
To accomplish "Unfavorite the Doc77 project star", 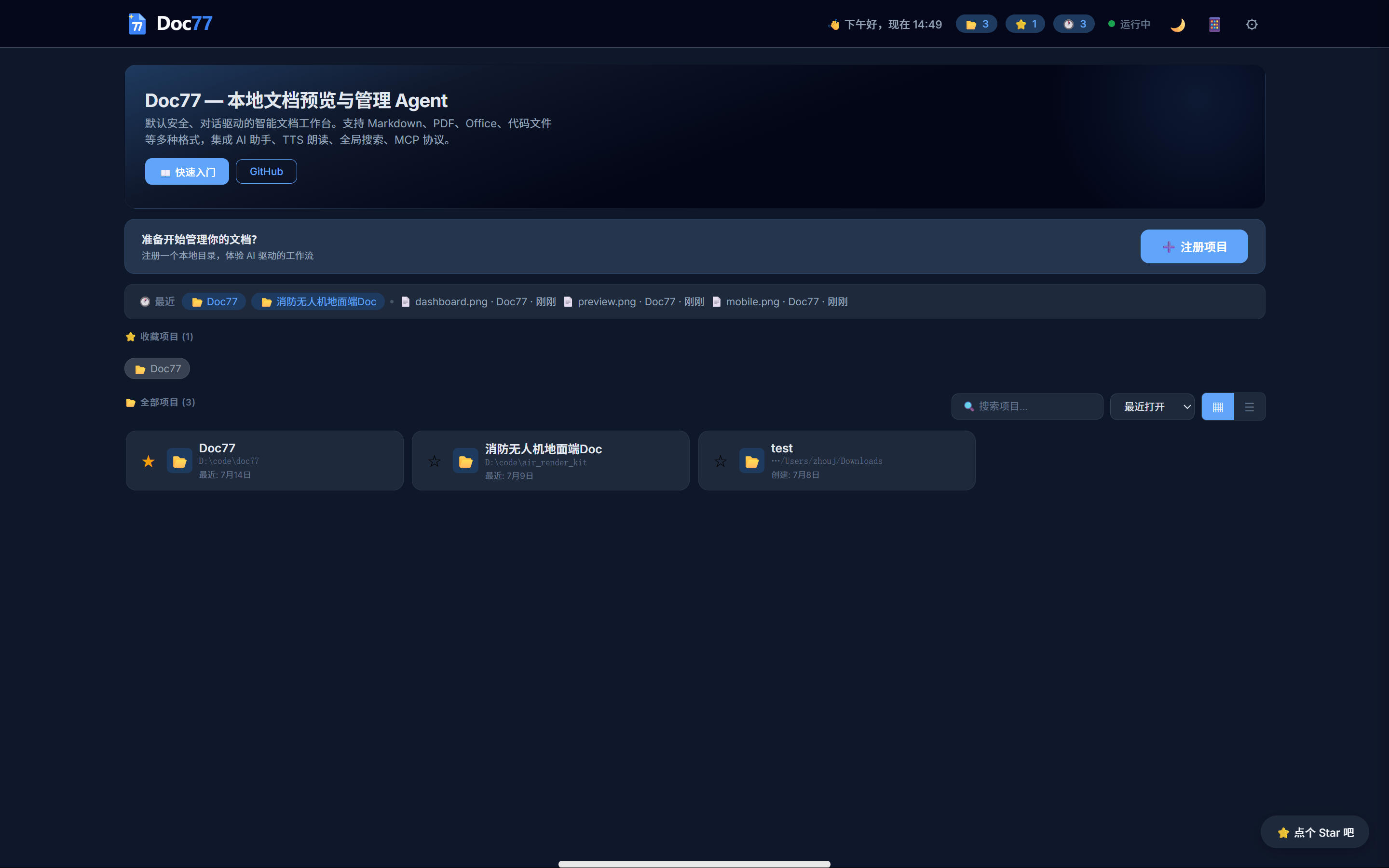I will (149, 461).
